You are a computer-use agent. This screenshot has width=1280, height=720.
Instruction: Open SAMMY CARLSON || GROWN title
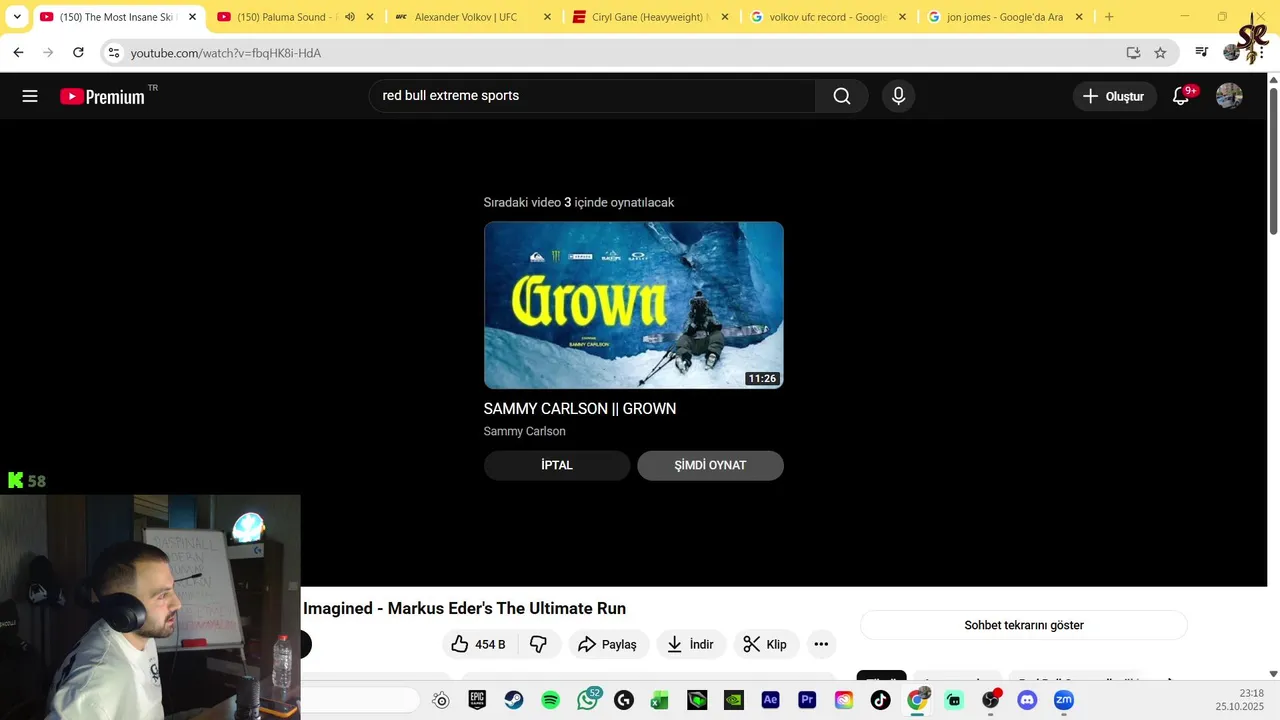(580, 409)
